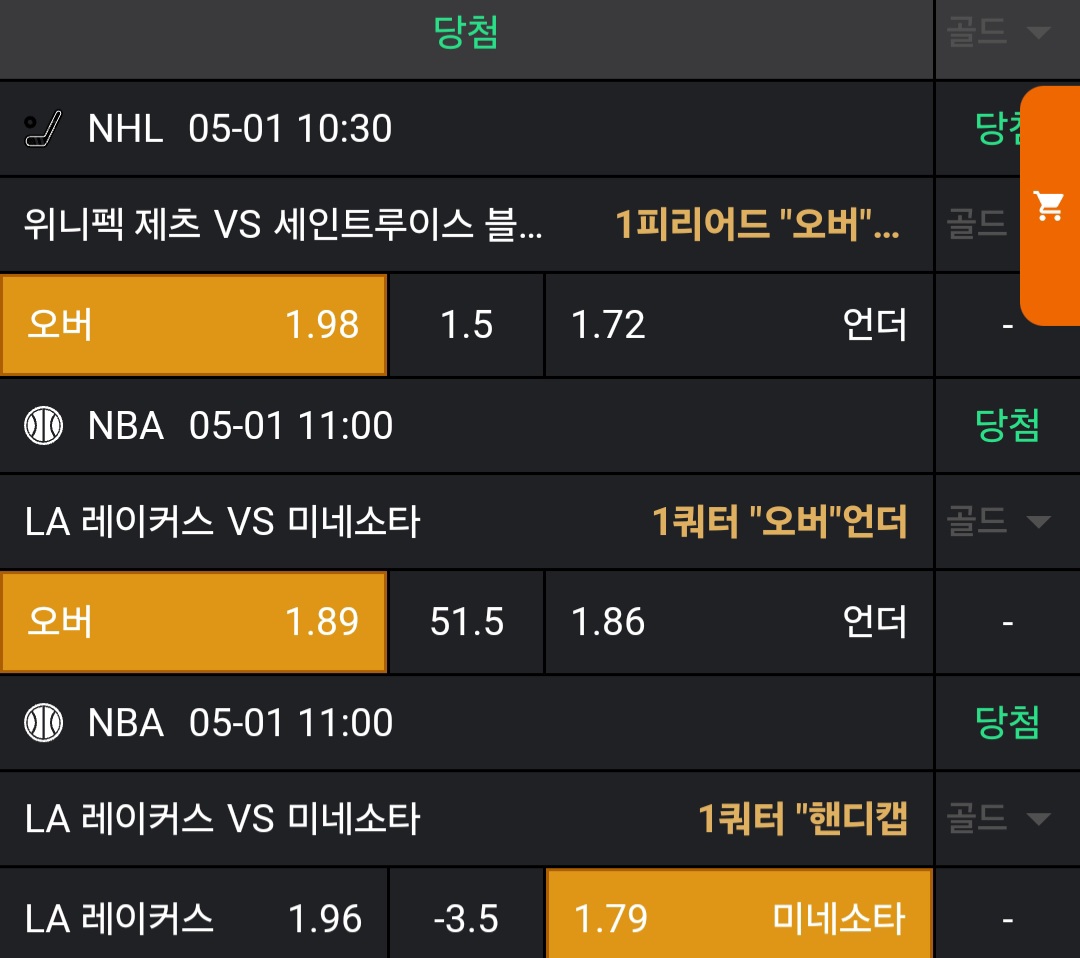This screenshot has width=1080, height=958.
Task: Click the 1피리어드 "오버" bet type label
Action: (756, 227)
